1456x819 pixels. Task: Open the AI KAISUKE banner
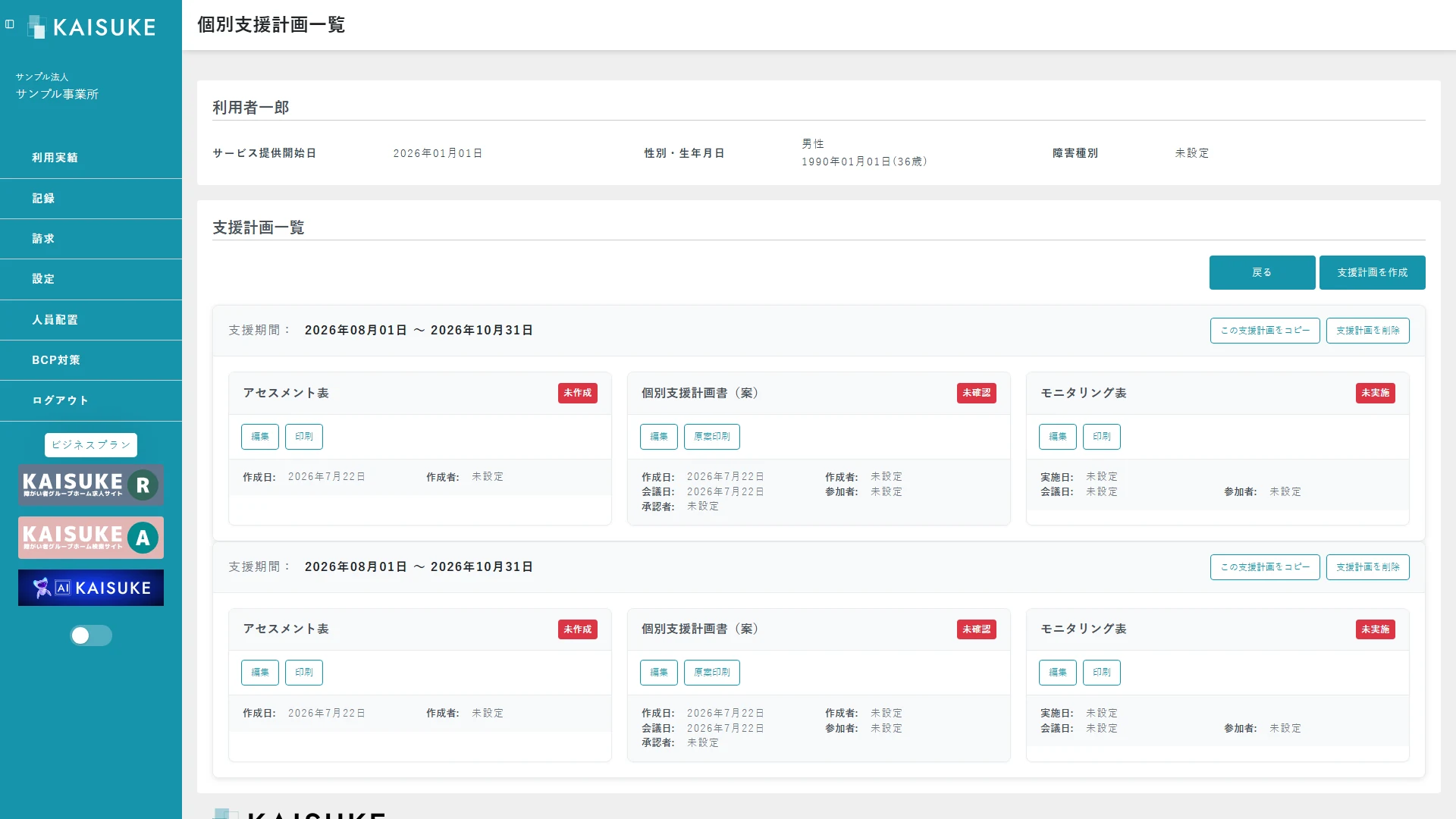tap(91, 588)
